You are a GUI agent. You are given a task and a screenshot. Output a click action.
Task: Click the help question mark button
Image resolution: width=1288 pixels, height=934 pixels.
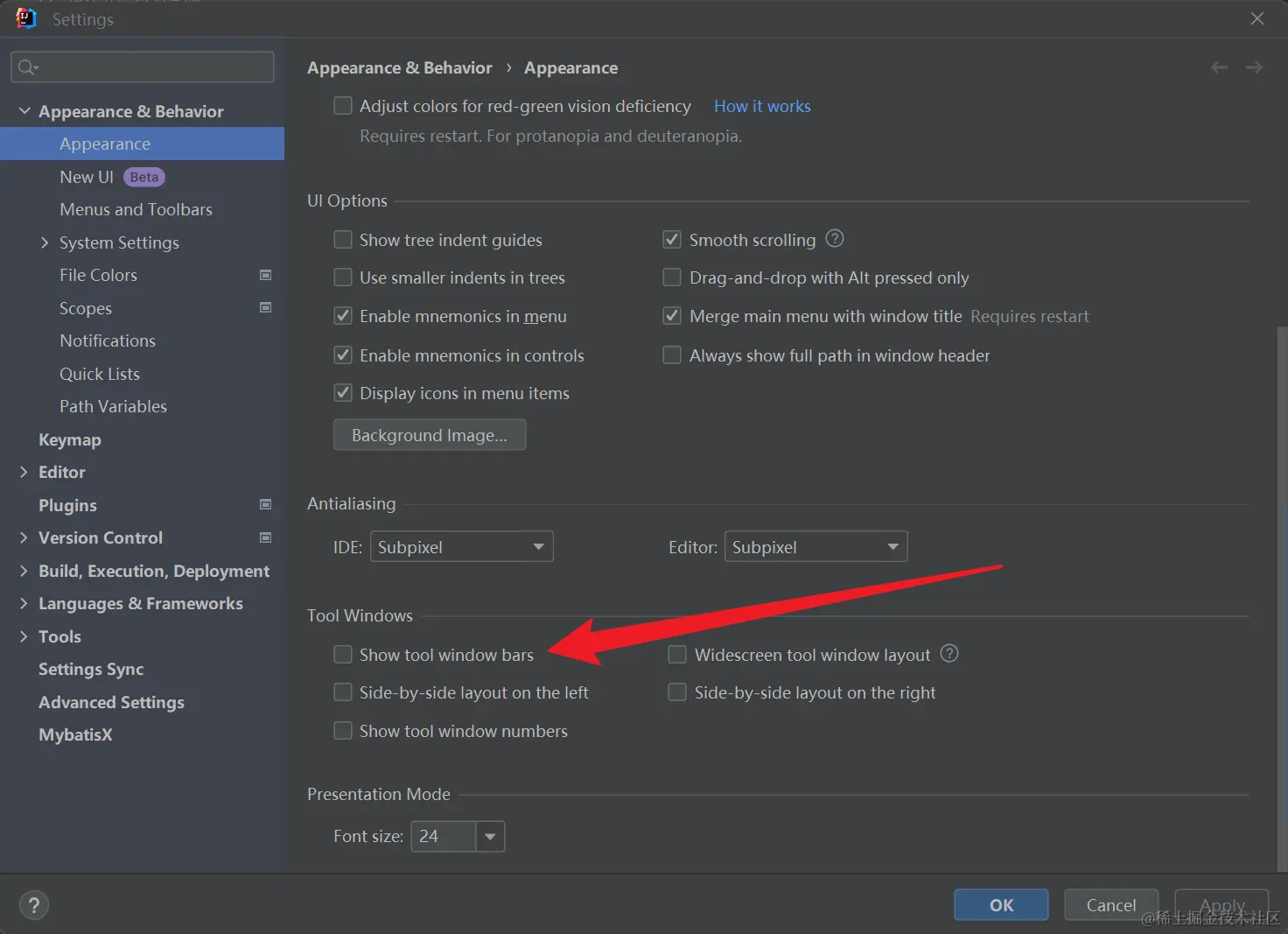[34, 905]
